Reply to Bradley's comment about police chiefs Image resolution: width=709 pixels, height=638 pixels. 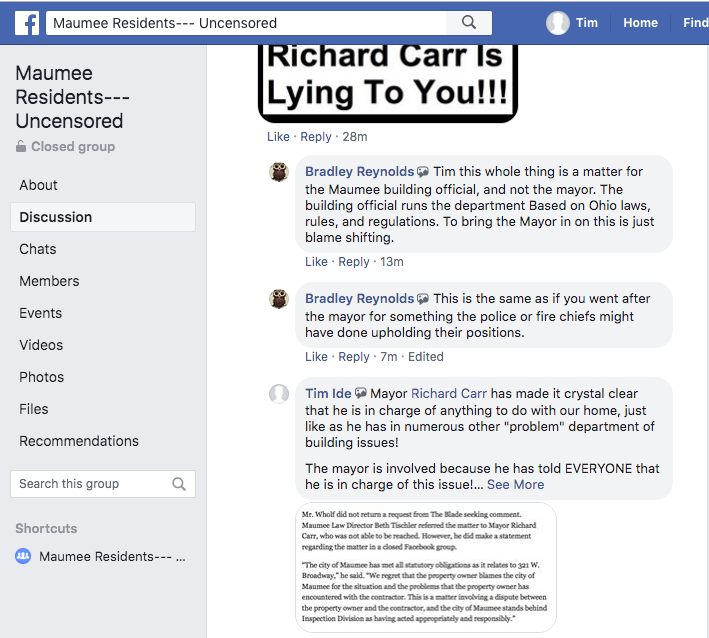pos(354,357)
